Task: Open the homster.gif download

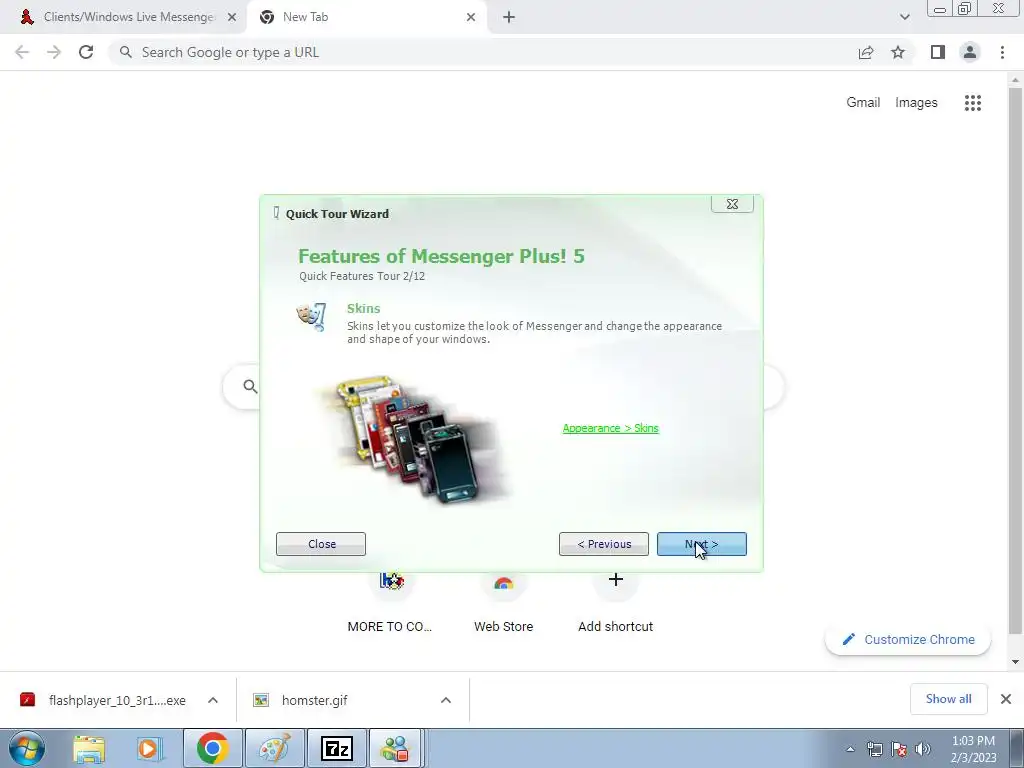Action: pyautogui.click(x=300, y=700)
